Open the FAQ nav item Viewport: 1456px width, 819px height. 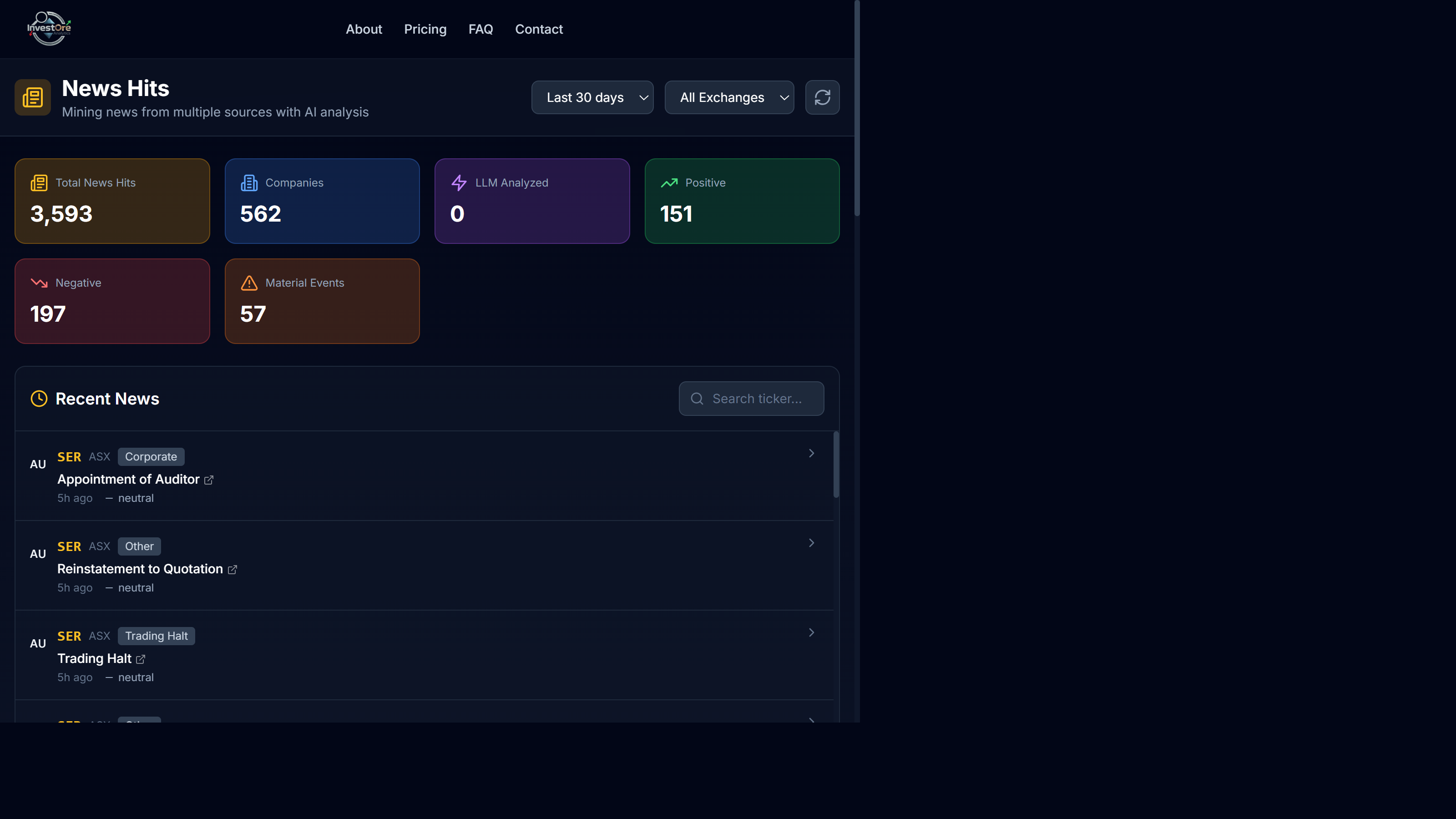click(480, 29)
